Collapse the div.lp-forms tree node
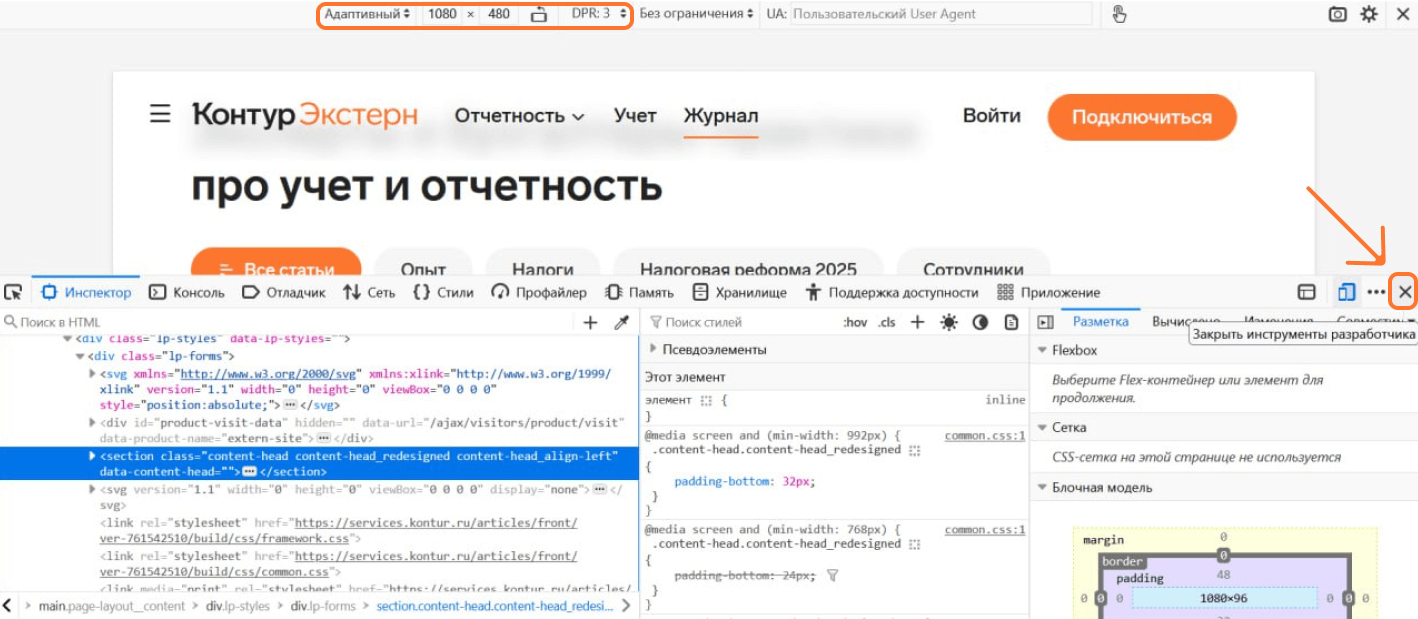The height and width of the screenshot is (619, 1418). [x=80, y=356]
